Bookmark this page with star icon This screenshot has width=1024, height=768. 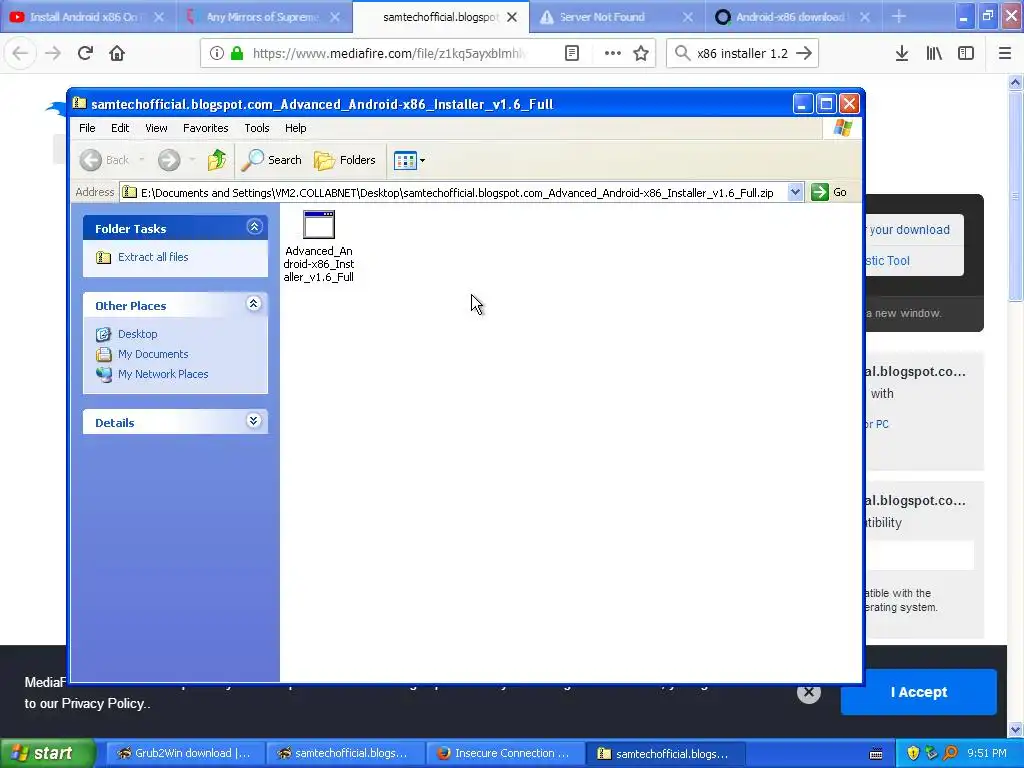click(641, 53)
